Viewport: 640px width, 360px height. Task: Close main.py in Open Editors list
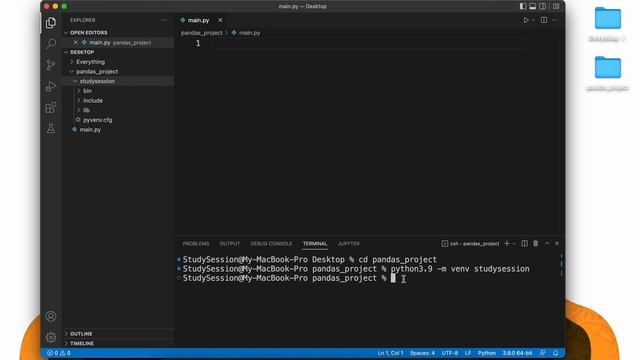coord(76,42)
